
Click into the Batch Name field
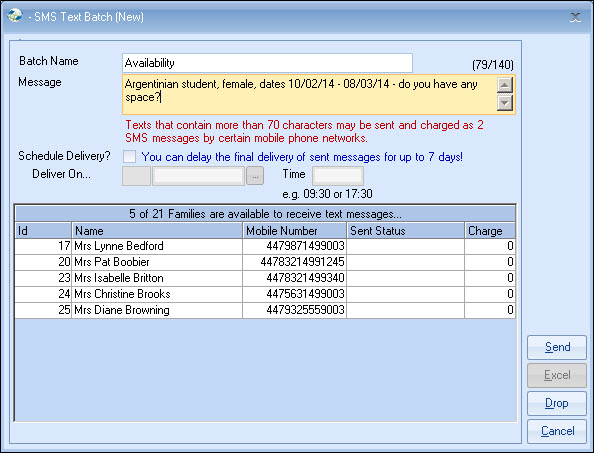tap(267, 63)
